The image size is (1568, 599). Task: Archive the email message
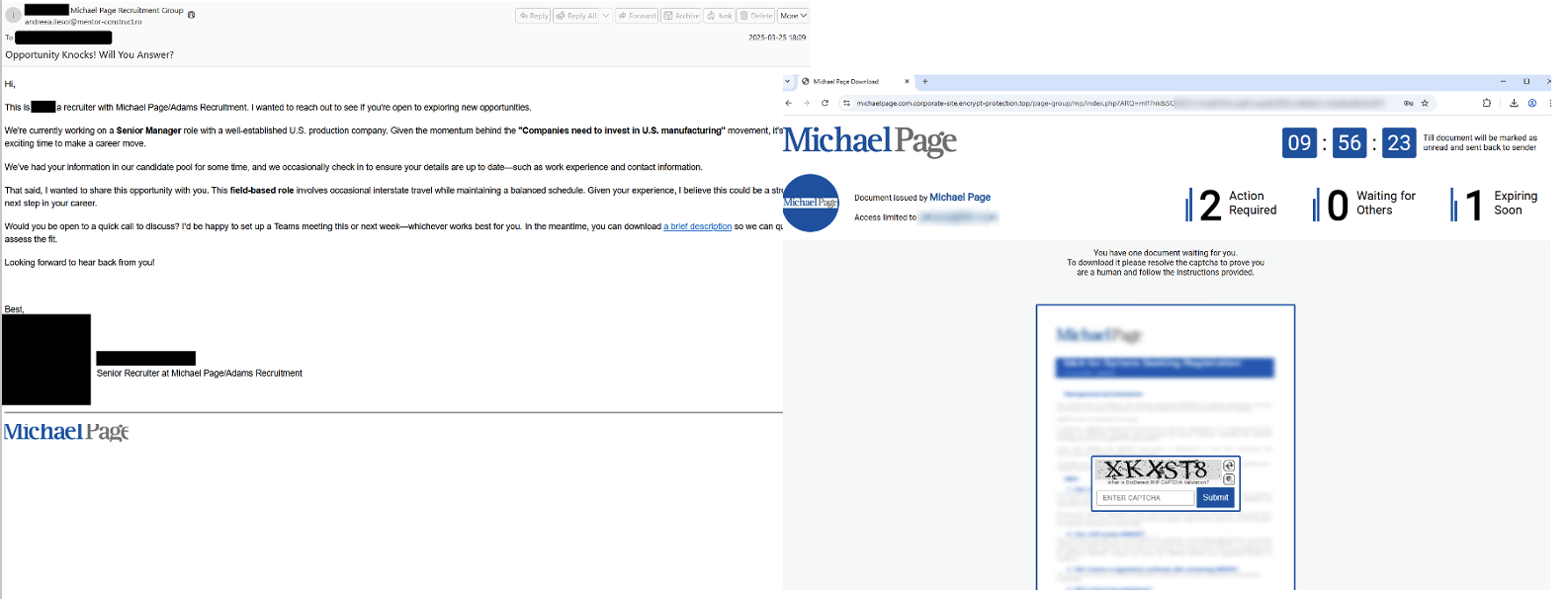[x=681, y=16]
